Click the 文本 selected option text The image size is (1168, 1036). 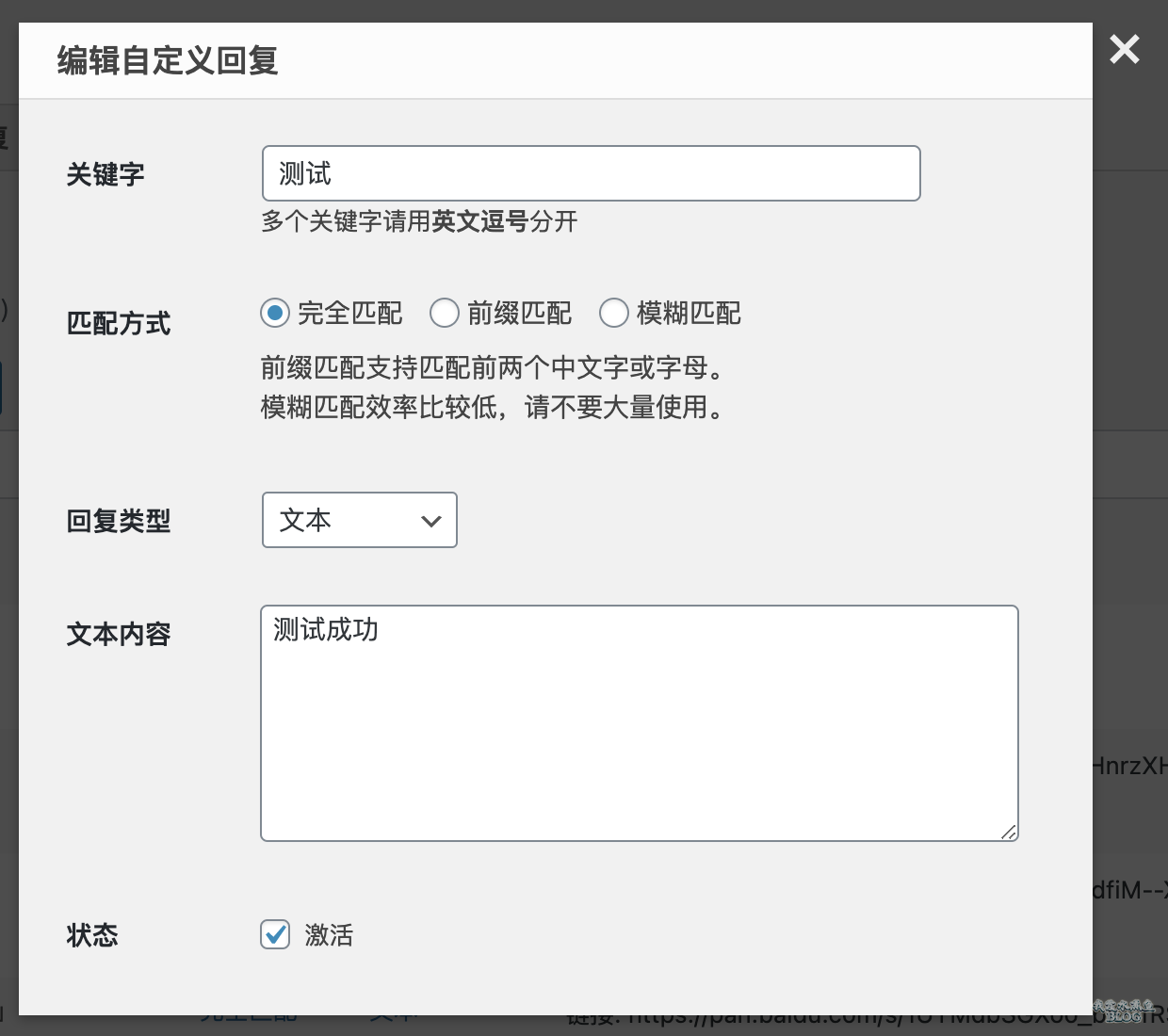[x=305, y=520]
